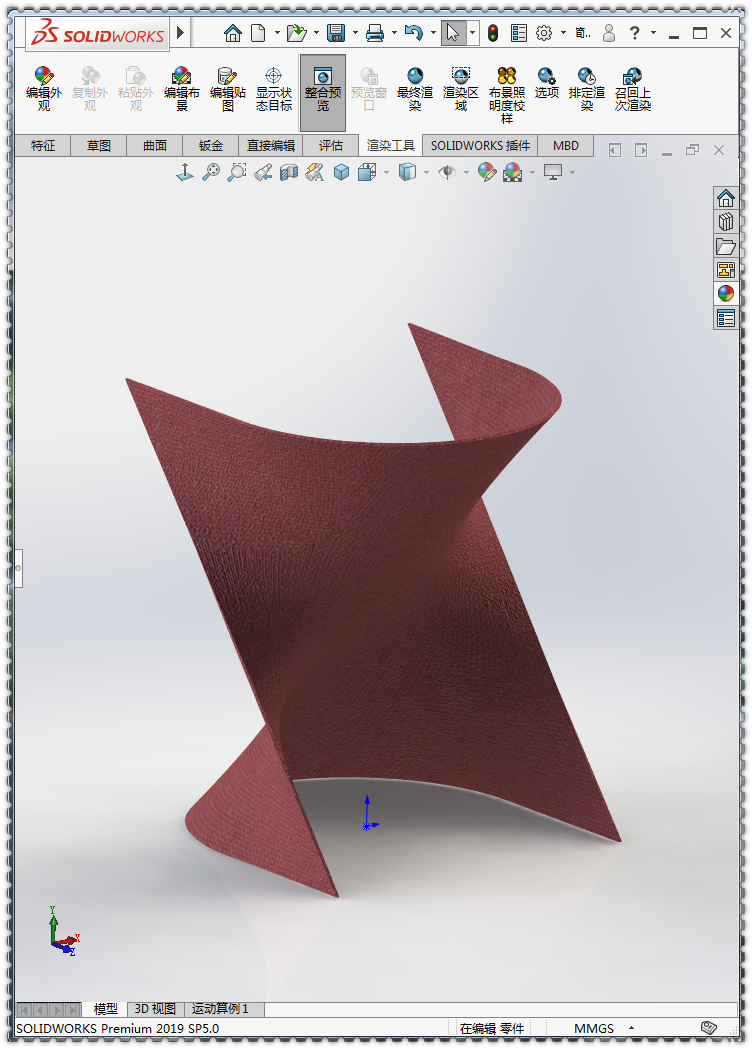
Task: Click the Edit Appearance (编辑外观) icon
Action: 43,89
